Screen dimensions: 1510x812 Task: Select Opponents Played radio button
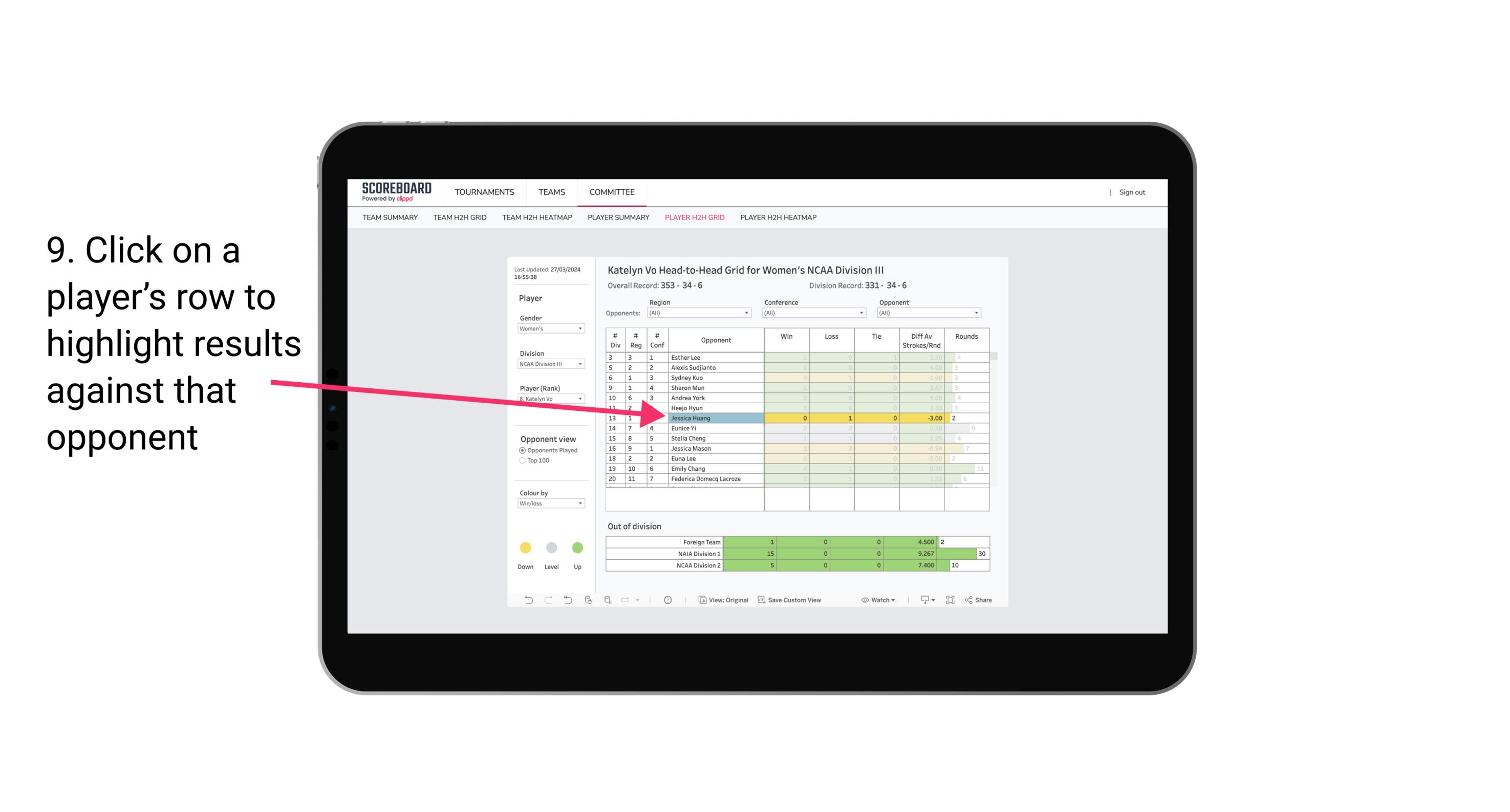click(x=522, y=451)
